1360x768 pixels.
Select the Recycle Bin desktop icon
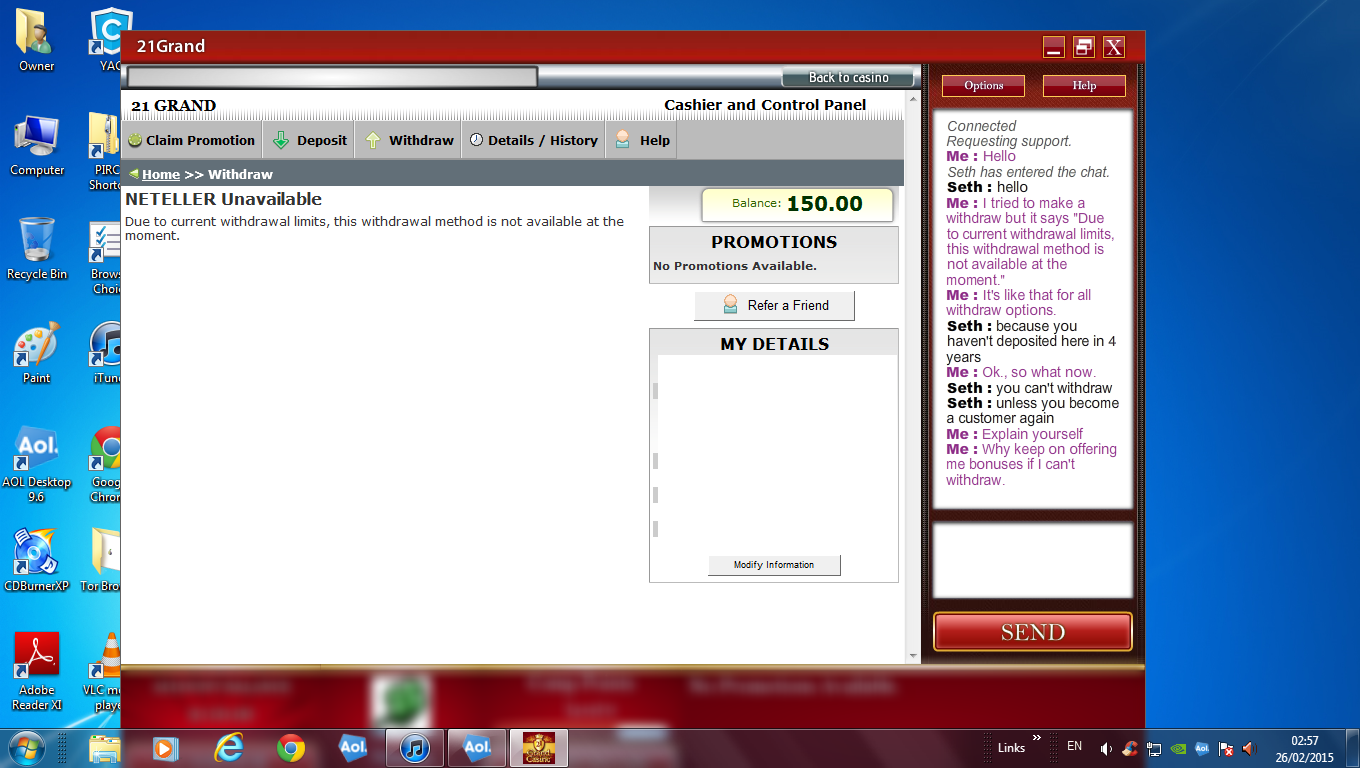pos(37,248)
